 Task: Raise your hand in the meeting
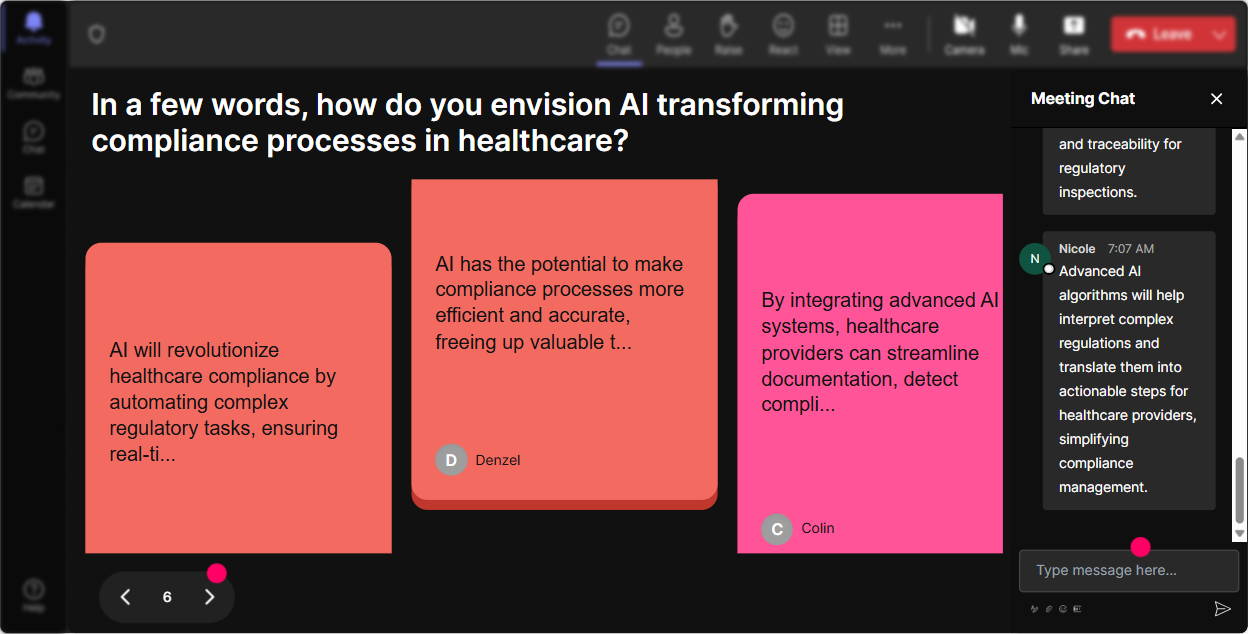(x=728, y=34)
